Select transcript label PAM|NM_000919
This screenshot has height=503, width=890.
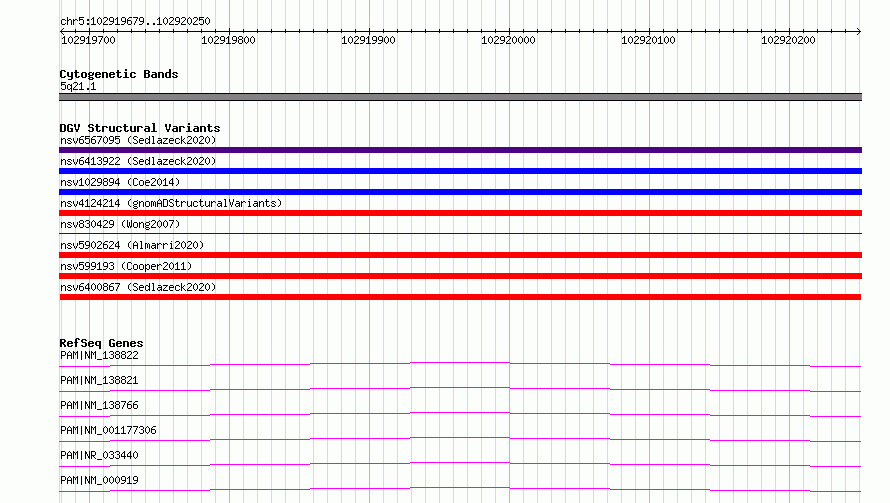click(x=99, y=480)
